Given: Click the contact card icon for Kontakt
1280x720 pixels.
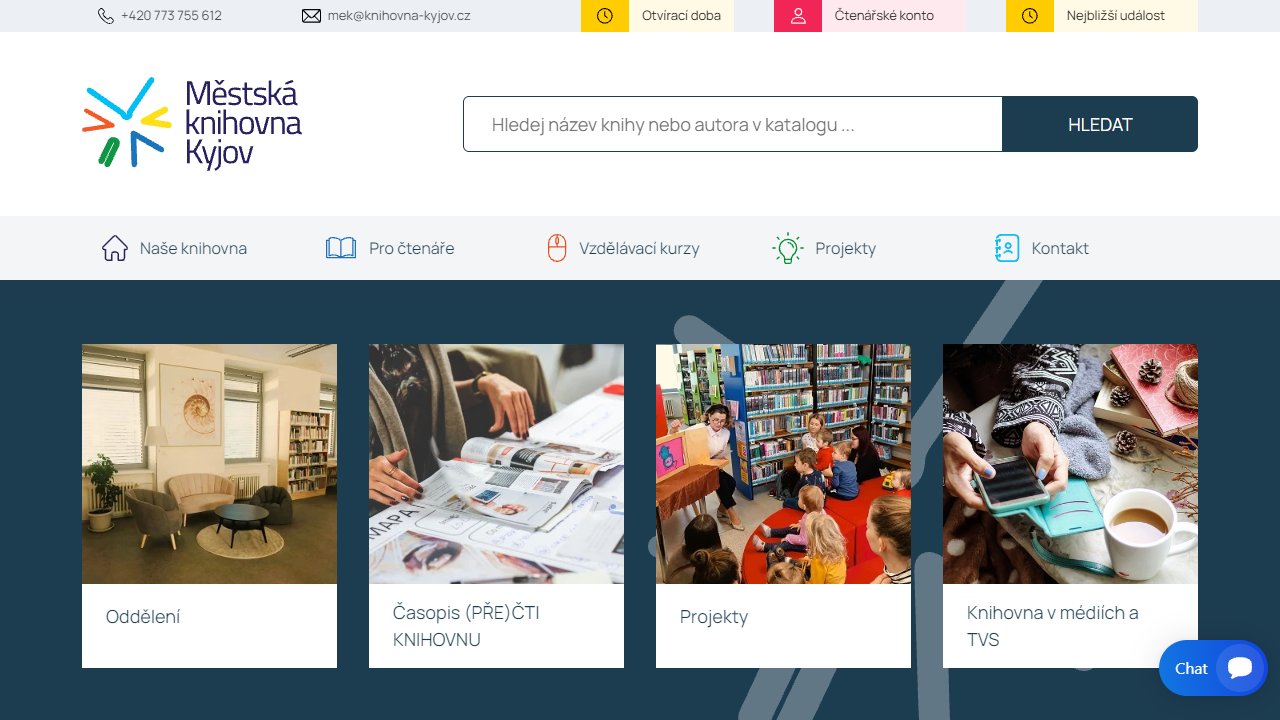Looking at the screenshot, I should pyautogui.click(x=1006, y=248).
